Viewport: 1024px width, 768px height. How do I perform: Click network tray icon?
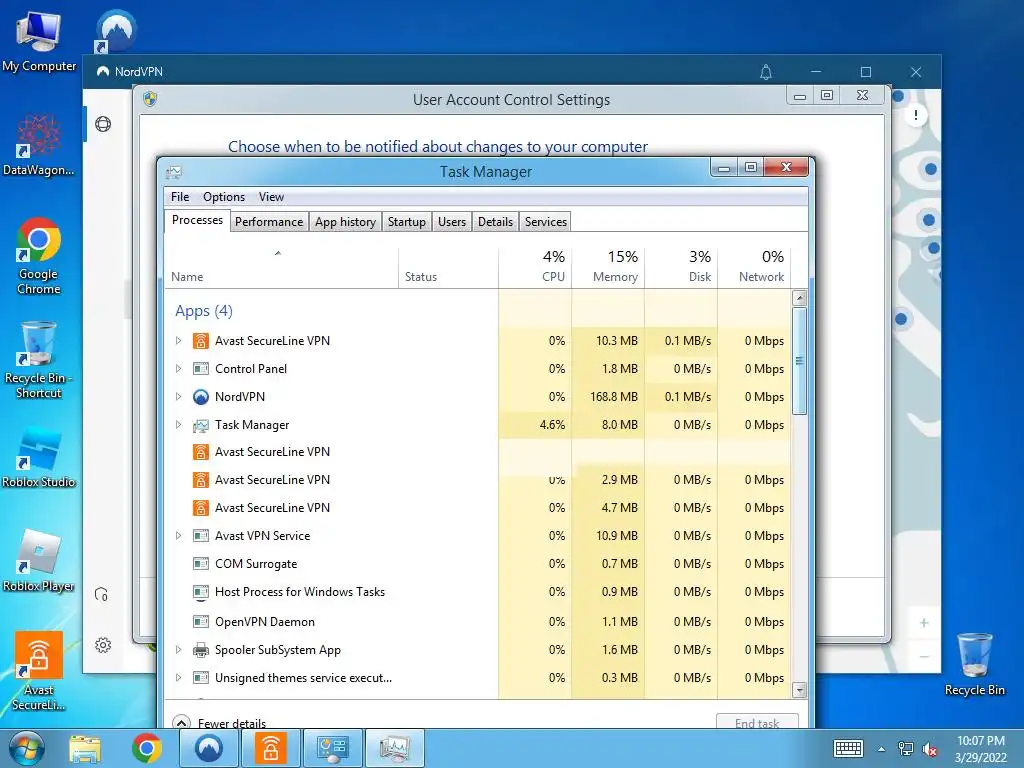[906, 749]
